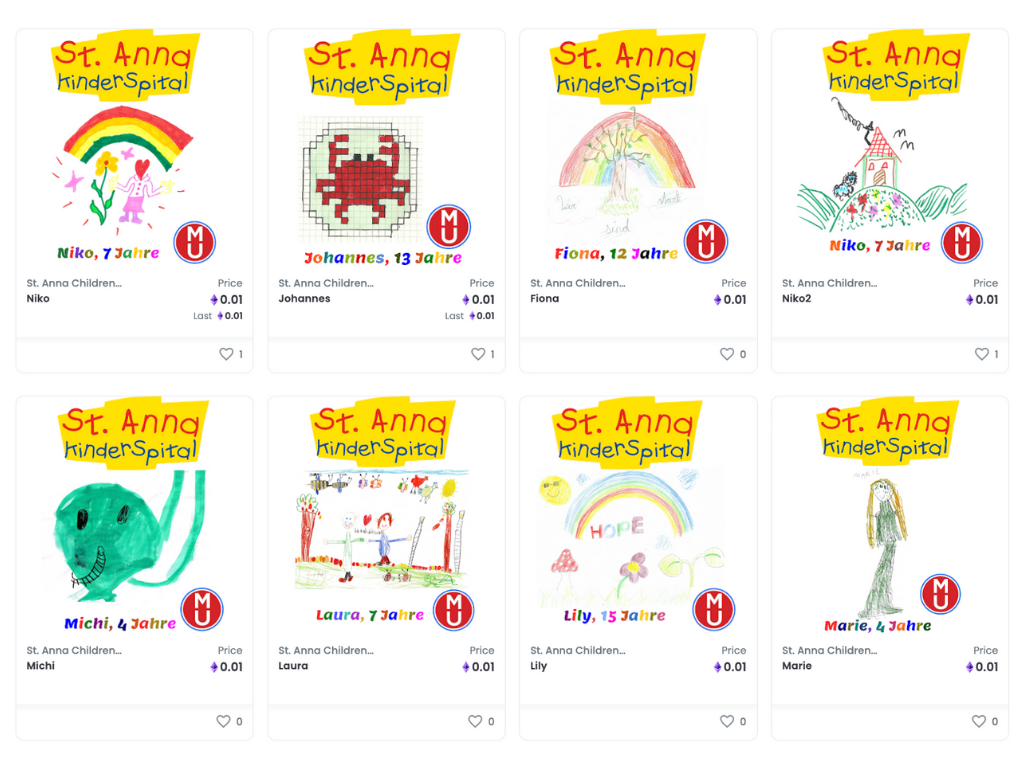1024x768 pixels.
Task: Open collection link above Laura title
Action: coord(326,650)
